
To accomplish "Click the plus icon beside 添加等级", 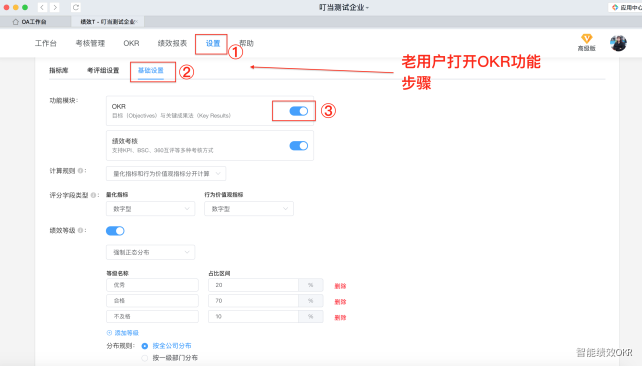I will pyautogui.click(x=109, y=333).
